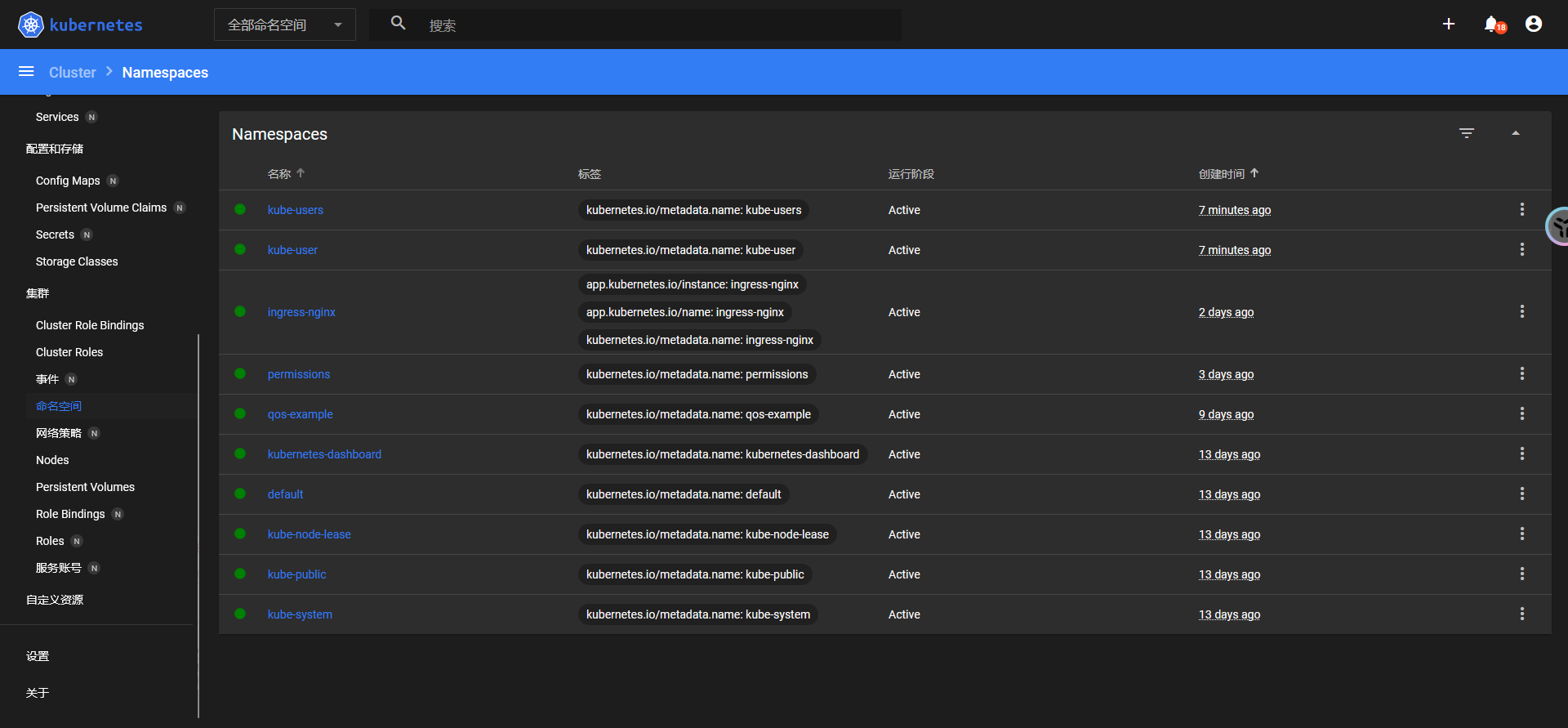Open ingress-nginx namespace link
Image resolution: width=1568 pixels, height=728 pixels.
tap(301, 312)
